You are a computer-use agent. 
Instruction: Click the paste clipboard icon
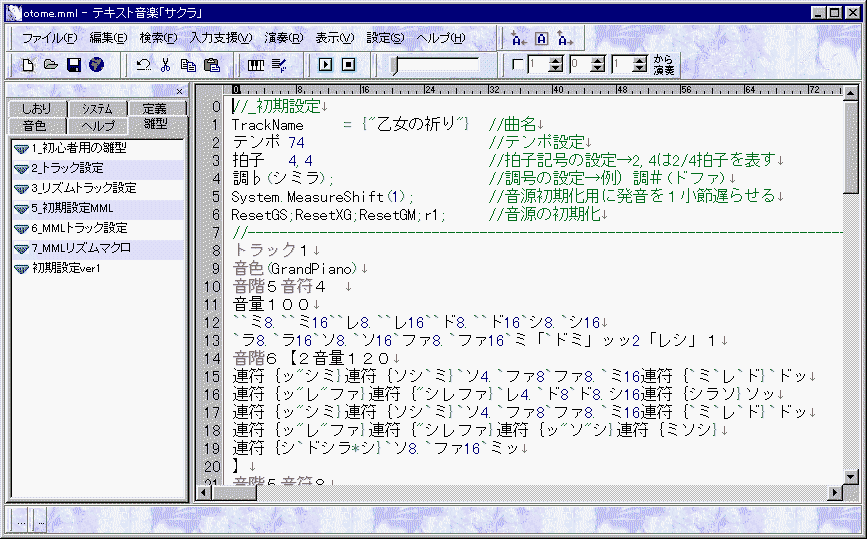coord(211,65)
